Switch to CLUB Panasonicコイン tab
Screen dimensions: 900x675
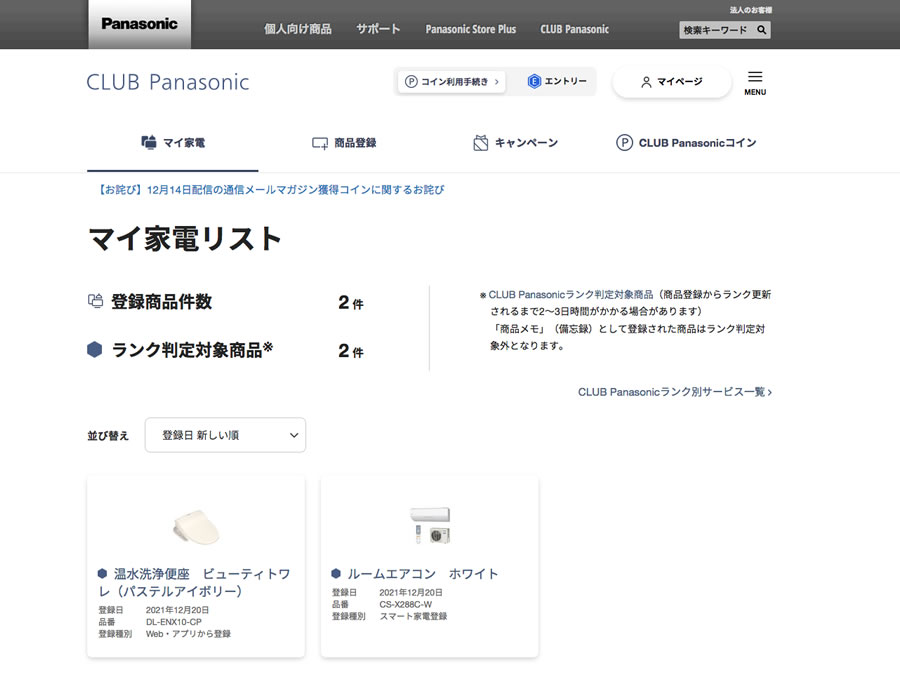[686, 143]
